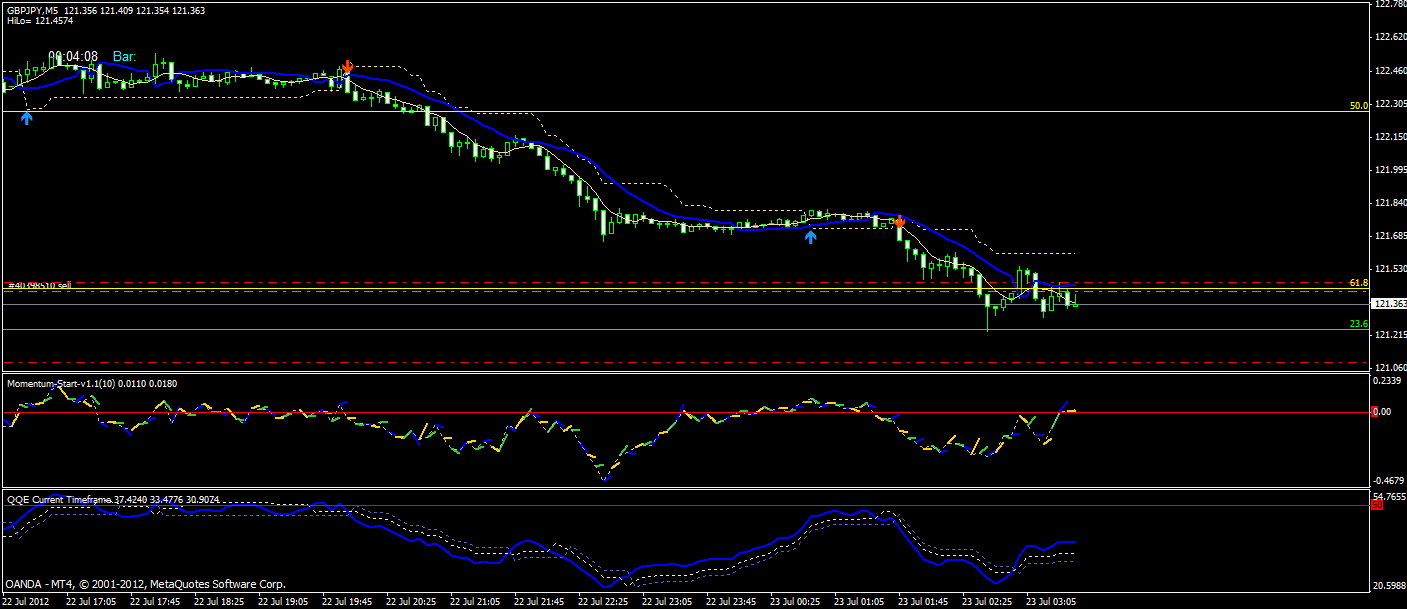Click the green 23.6 Fibonacci label
Image resolution: width=1407 pixels, height=609 pixels.
point(1358,323)
